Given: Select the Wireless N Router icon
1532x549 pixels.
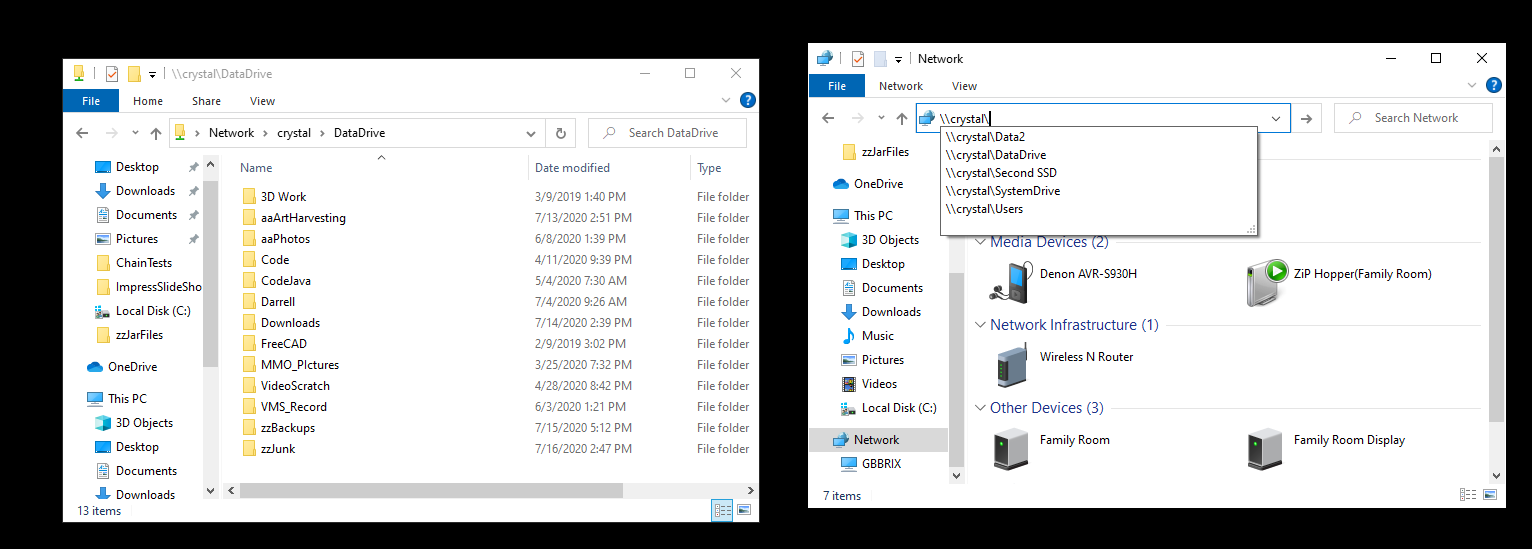Looking at the screenshot, I should click(x=1011, y=366).
